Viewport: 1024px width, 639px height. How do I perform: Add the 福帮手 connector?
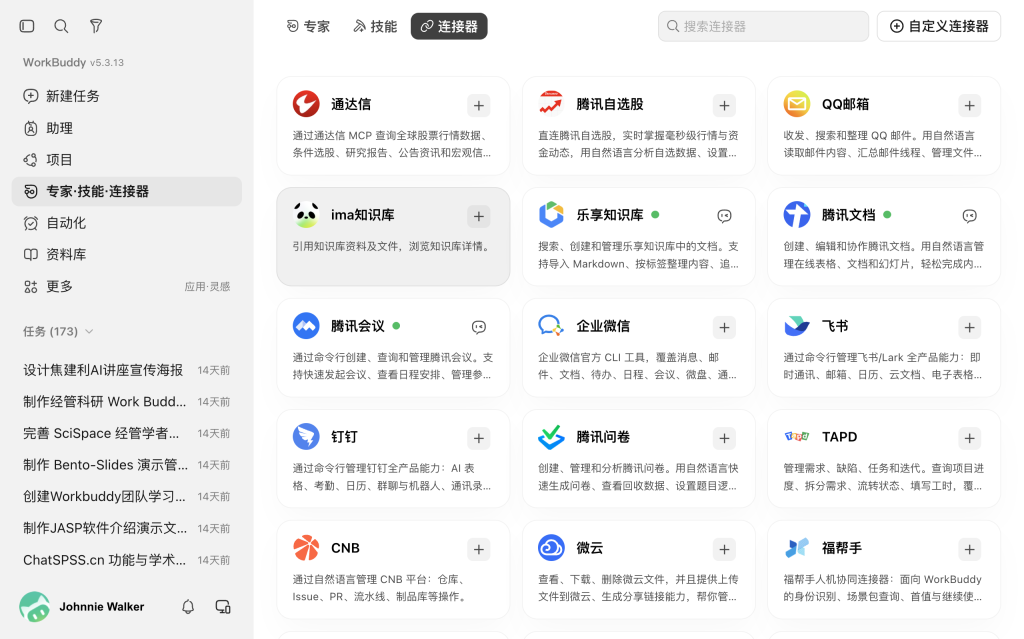tap(970, 549)
